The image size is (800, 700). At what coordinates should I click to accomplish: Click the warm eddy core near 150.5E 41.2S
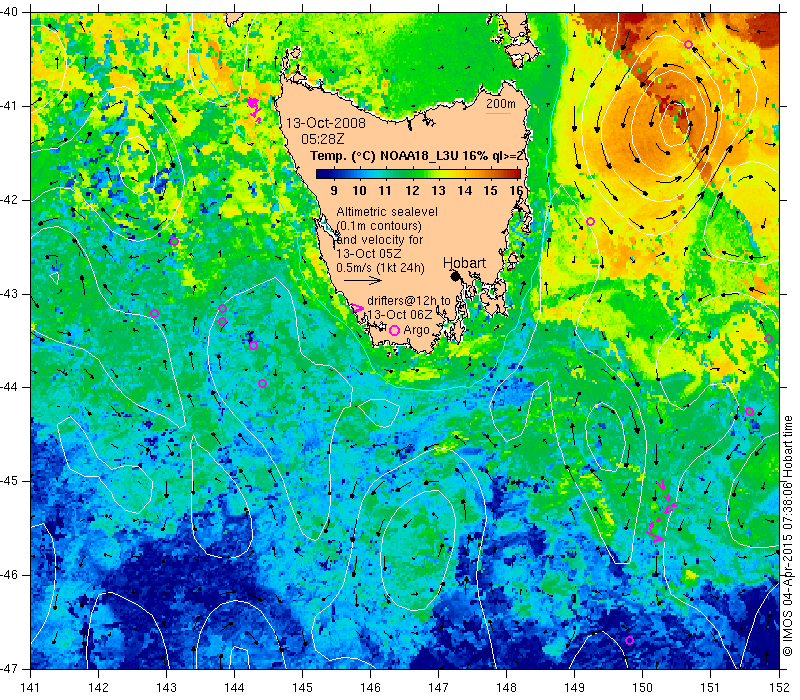(x=676, y=123)
